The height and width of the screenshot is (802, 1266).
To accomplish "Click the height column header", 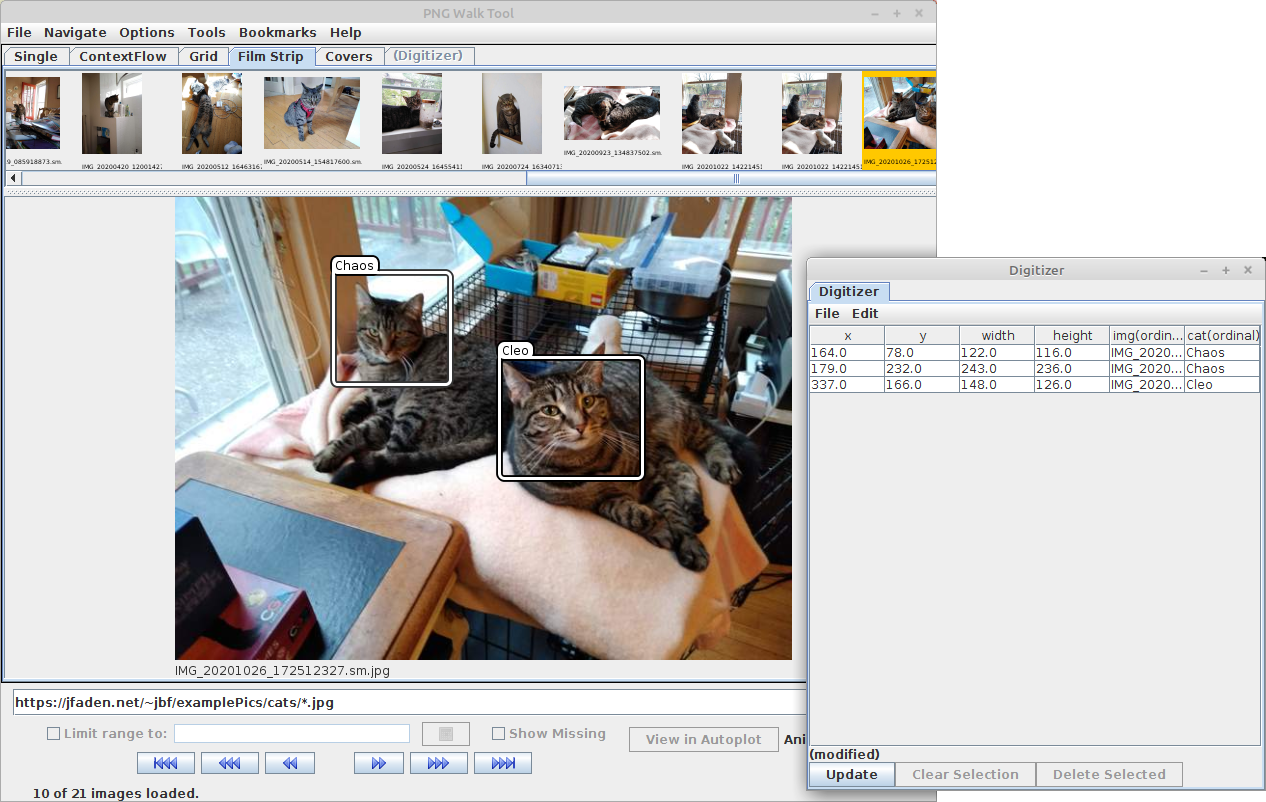I will (1072, 336).
